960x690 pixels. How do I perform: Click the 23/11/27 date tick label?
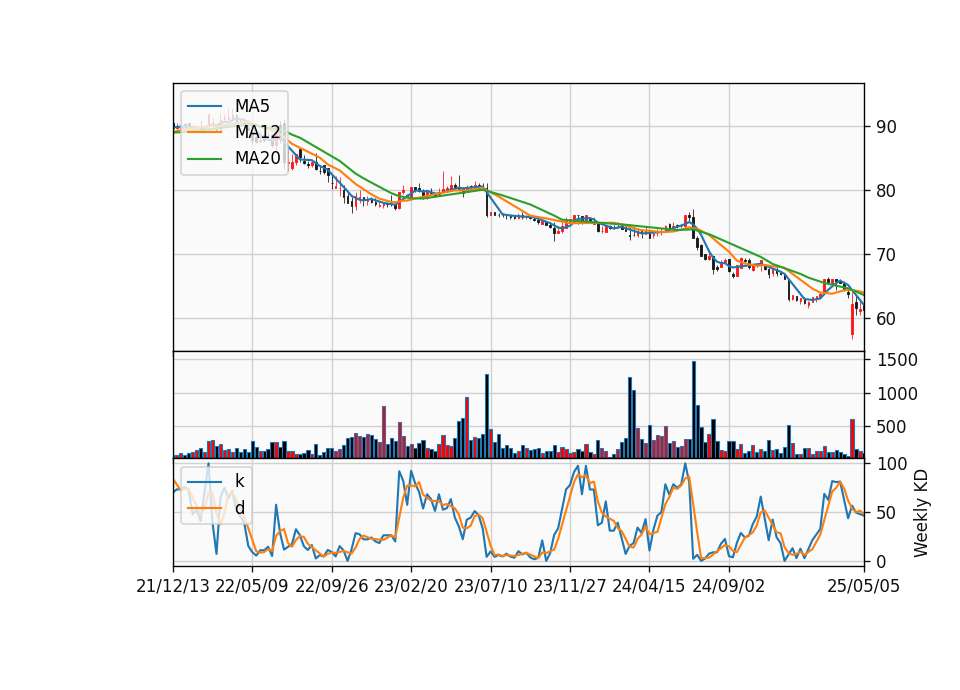[569, 586]
